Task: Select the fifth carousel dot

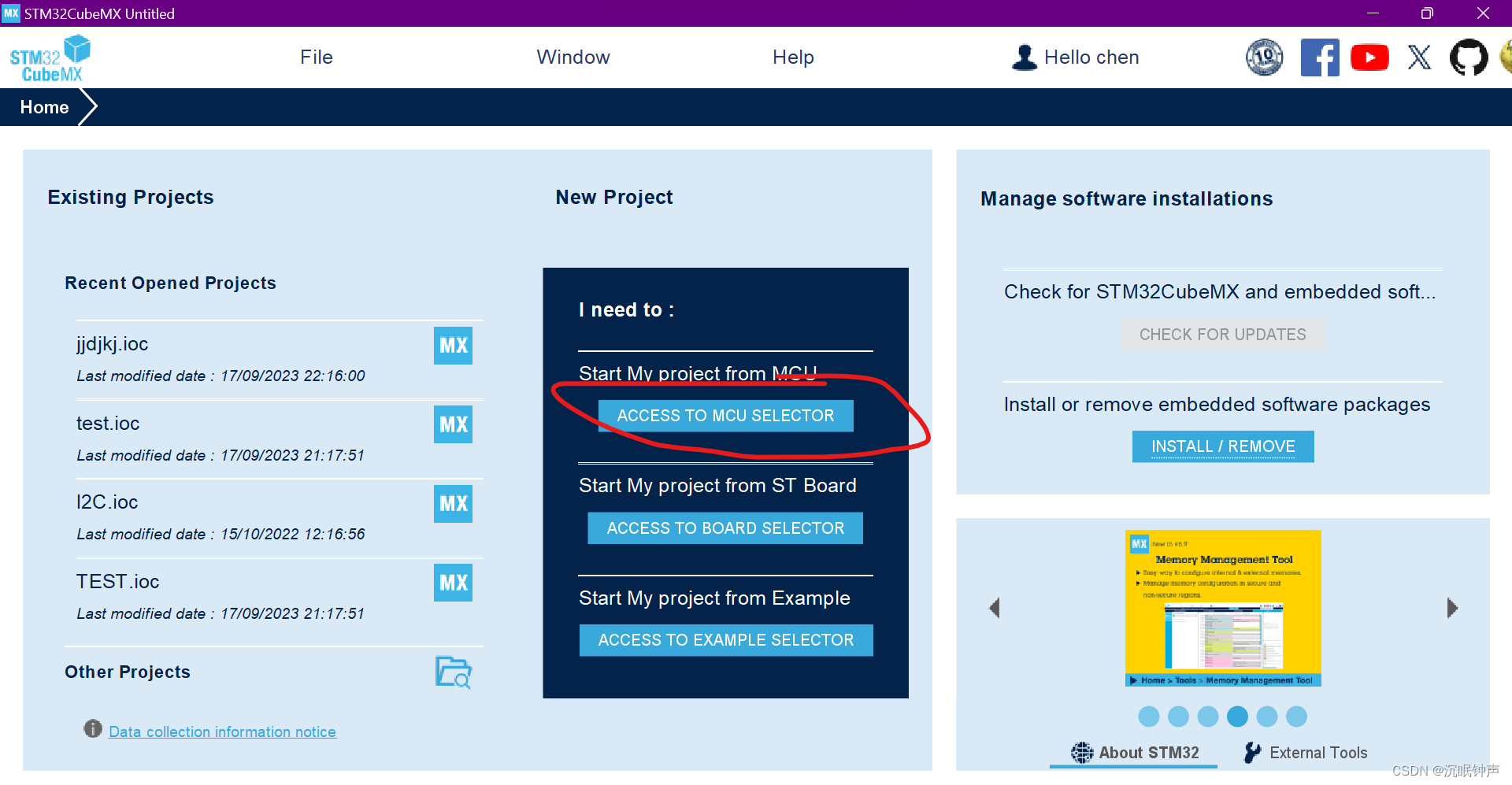Action: pos(1267,716)
